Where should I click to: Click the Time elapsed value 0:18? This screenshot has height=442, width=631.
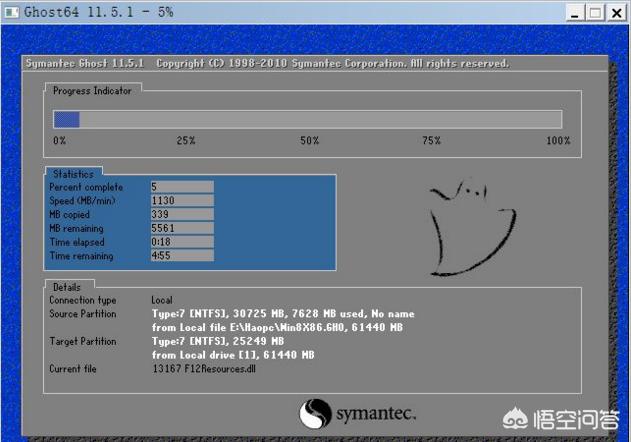182,242
